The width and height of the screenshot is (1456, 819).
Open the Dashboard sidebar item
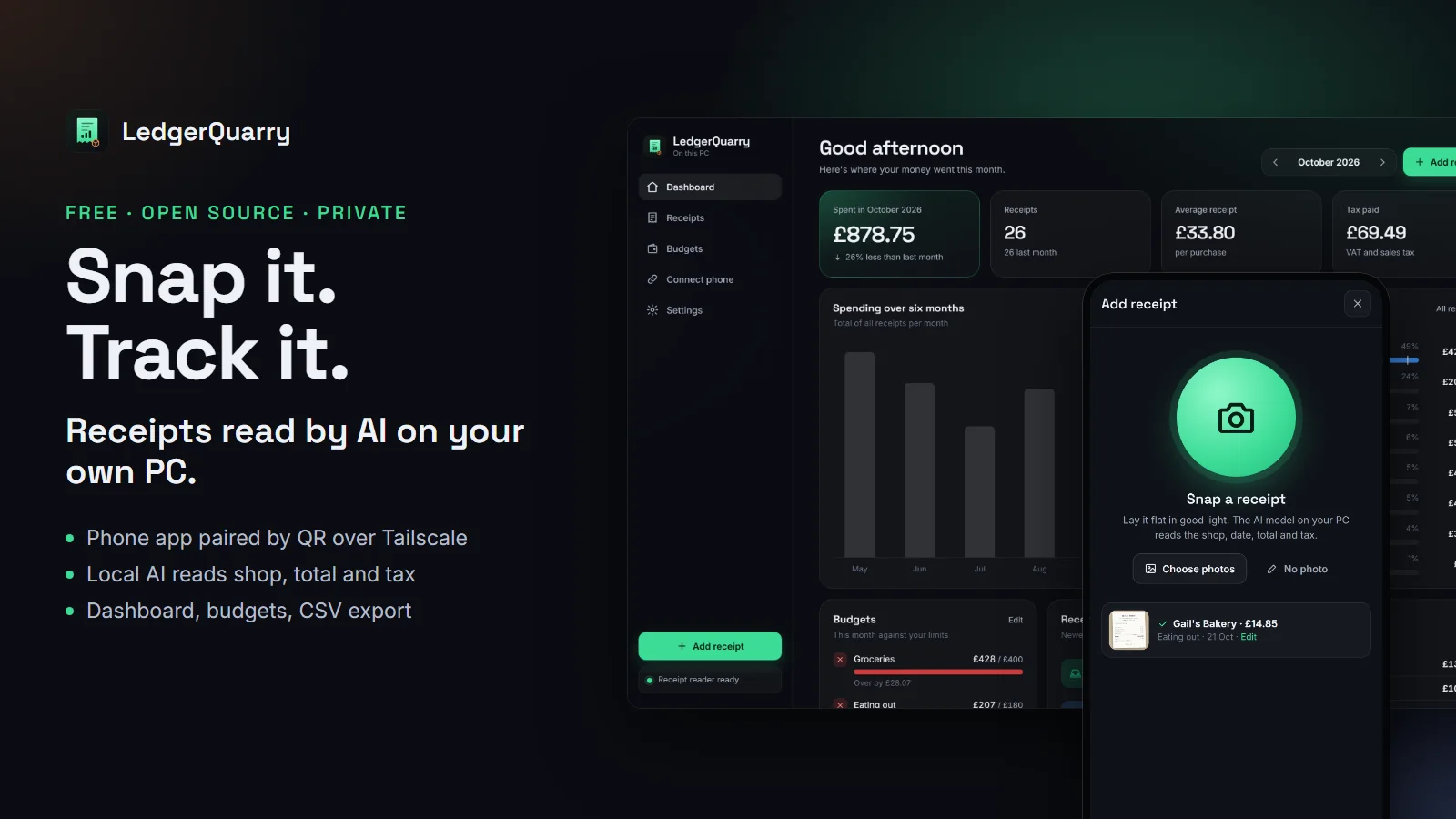[x=710, y=187]
